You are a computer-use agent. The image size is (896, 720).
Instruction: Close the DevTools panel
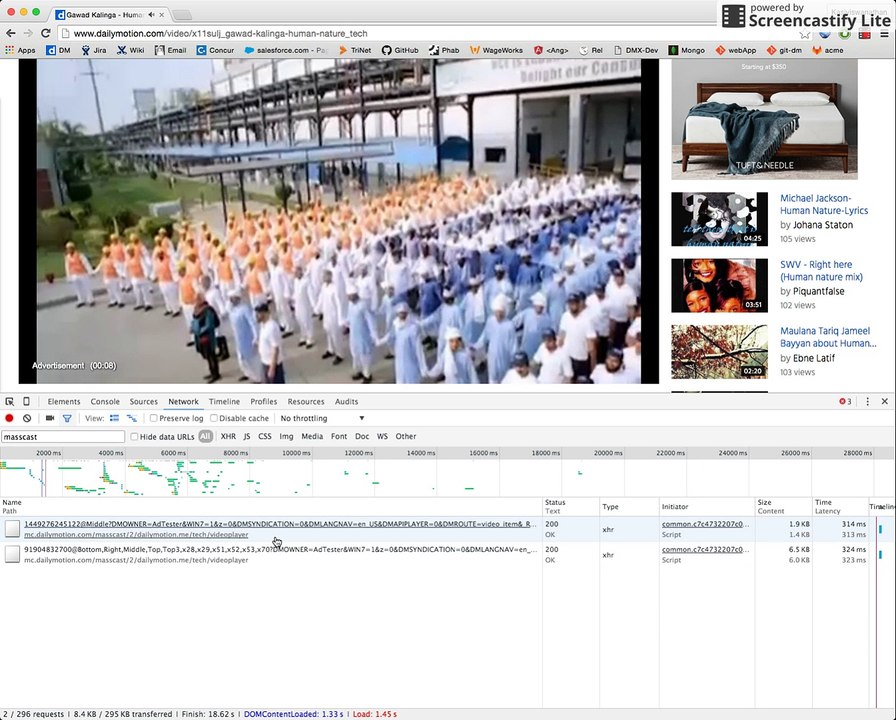click(885, 402)
